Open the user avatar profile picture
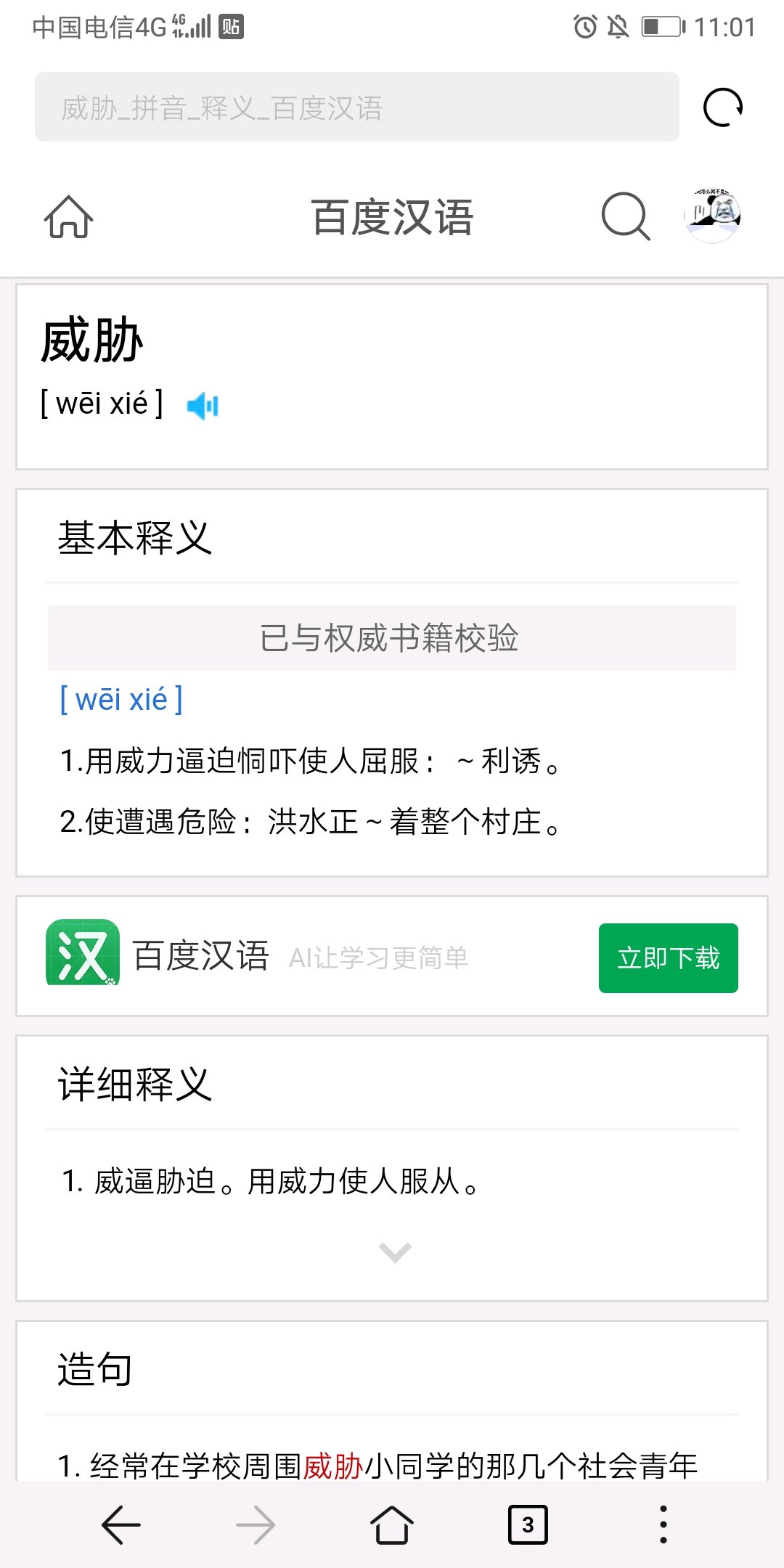Image resolution: width=784 pixels, height=1568 pixels. click(712, 215)
